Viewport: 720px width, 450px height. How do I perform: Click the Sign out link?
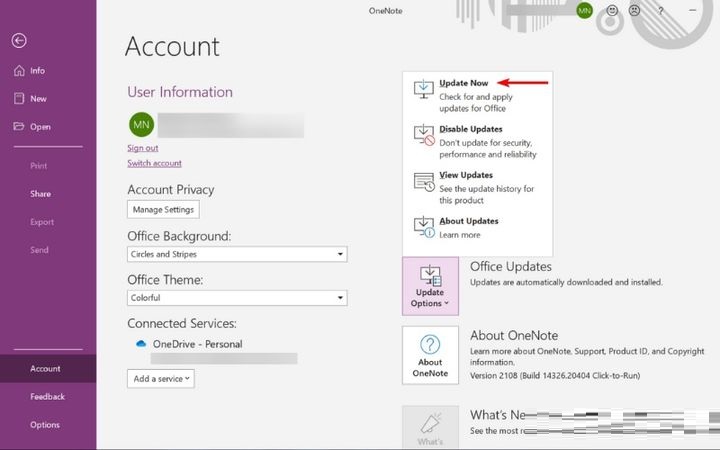tap(143, 148)
